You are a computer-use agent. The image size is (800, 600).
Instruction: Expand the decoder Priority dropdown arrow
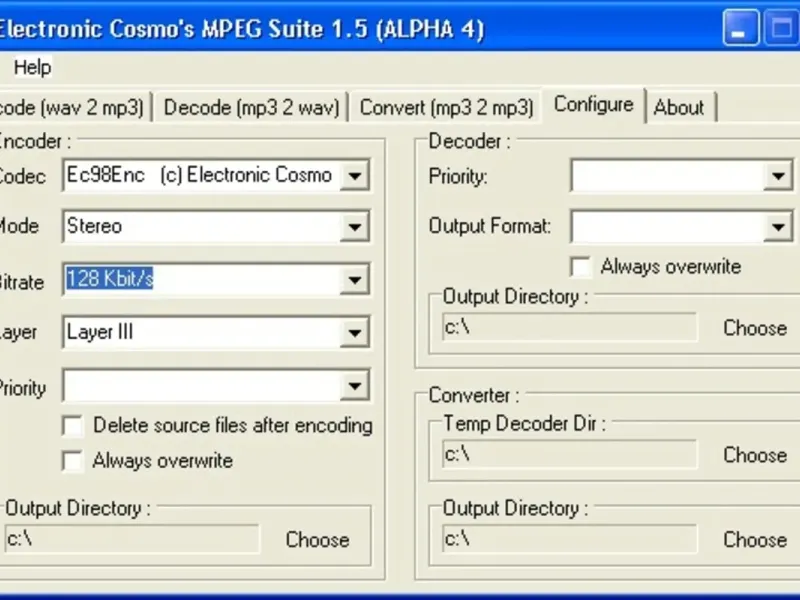(778, 176)
